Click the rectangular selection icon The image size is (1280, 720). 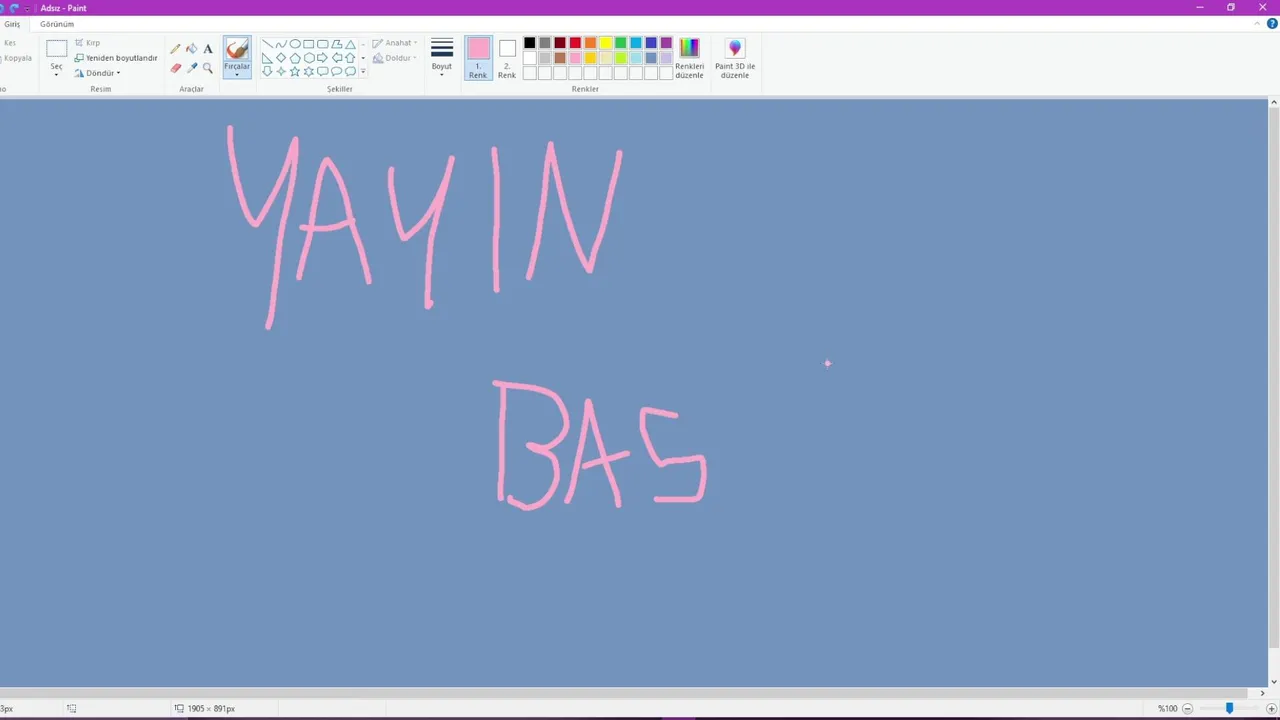[57, 48]
